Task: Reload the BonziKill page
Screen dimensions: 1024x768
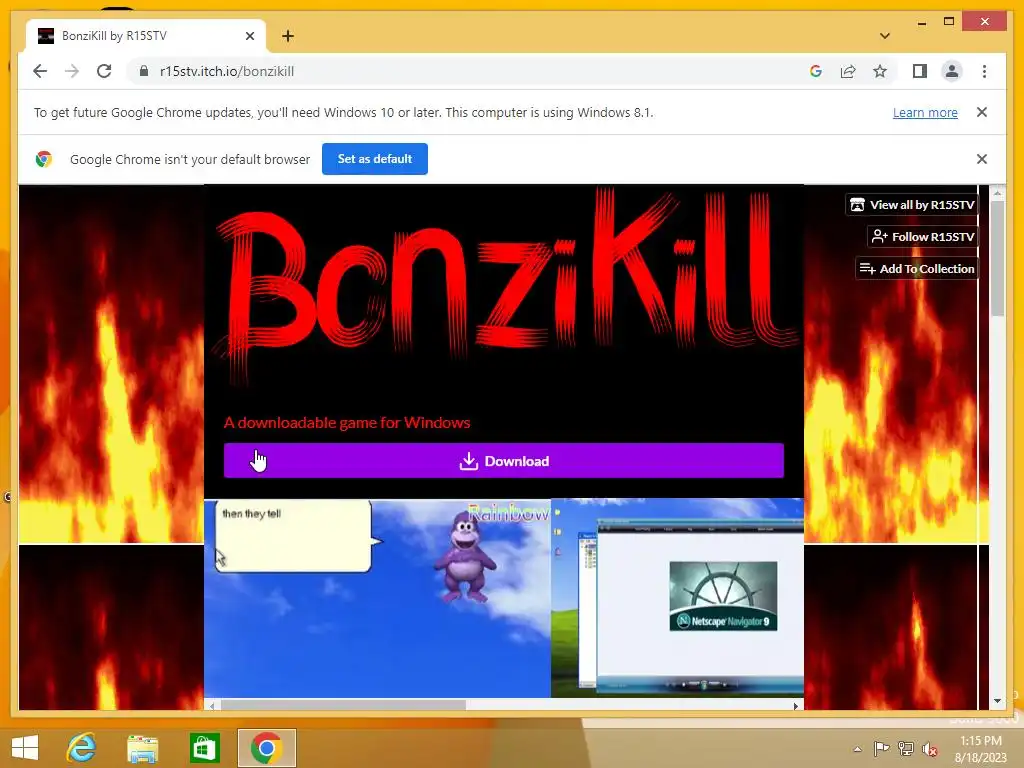Action: [104, 71]
